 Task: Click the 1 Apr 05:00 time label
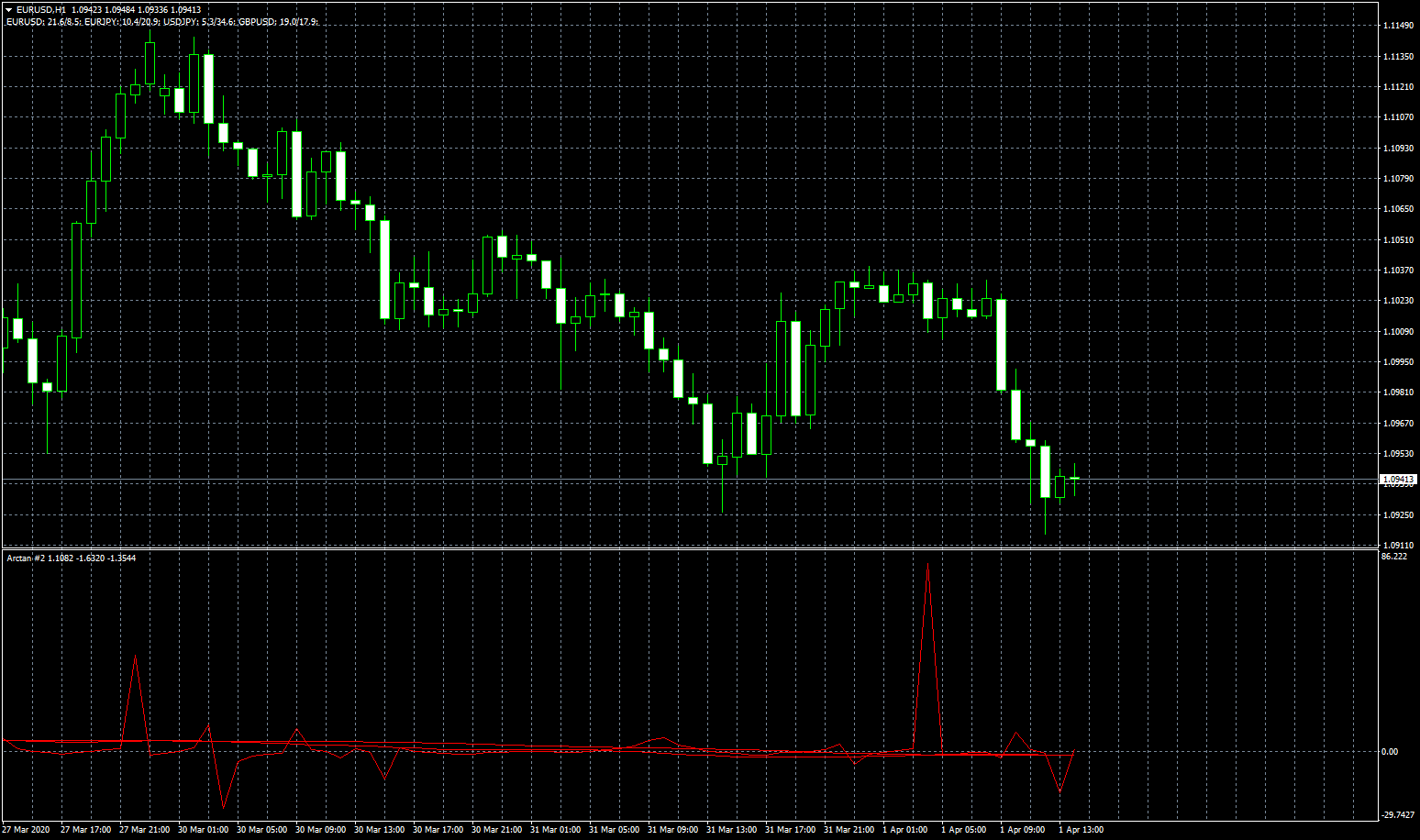click(963, 830)
